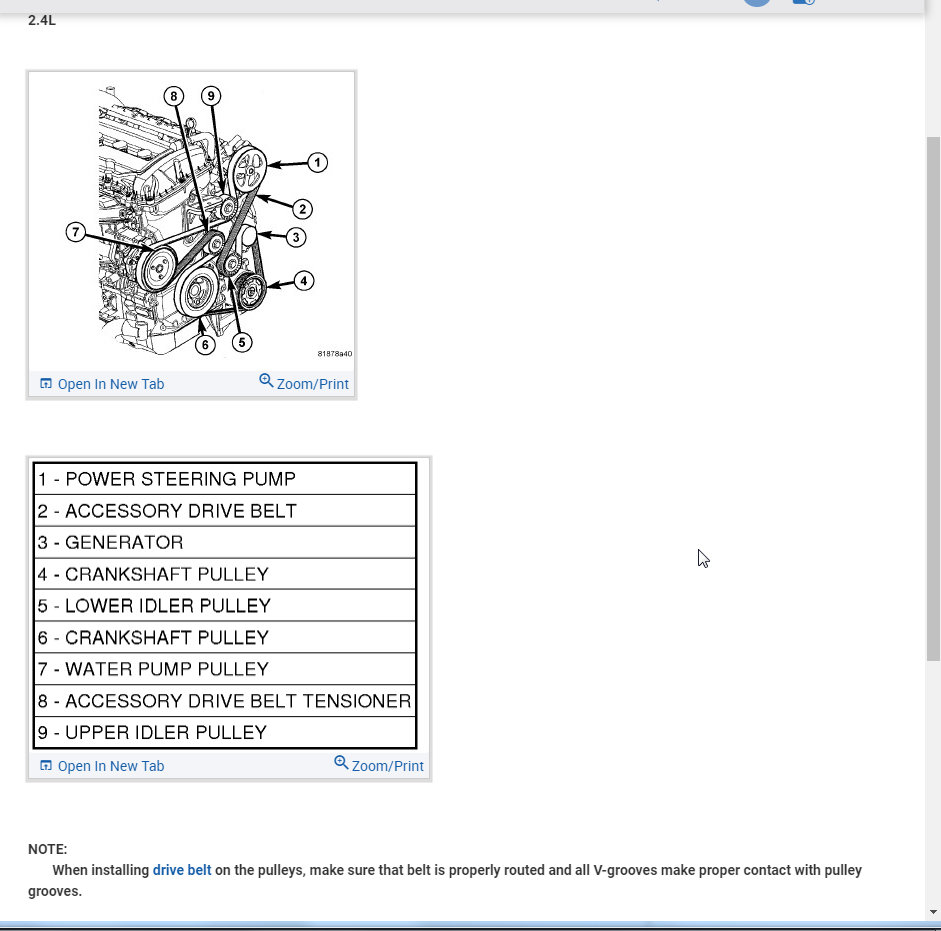Viewport: 941px width, 931px height.
Task: Click the new-tab icon below the parts legend table
Action: click(x=46, y=765)
